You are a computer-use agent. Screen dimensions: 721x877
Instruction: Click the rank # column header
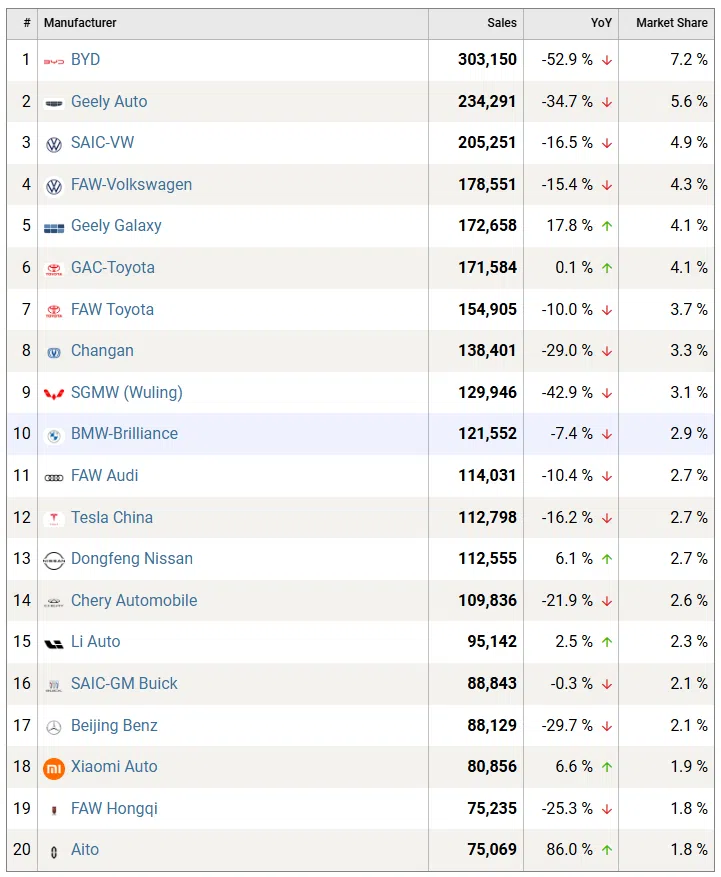27,23
